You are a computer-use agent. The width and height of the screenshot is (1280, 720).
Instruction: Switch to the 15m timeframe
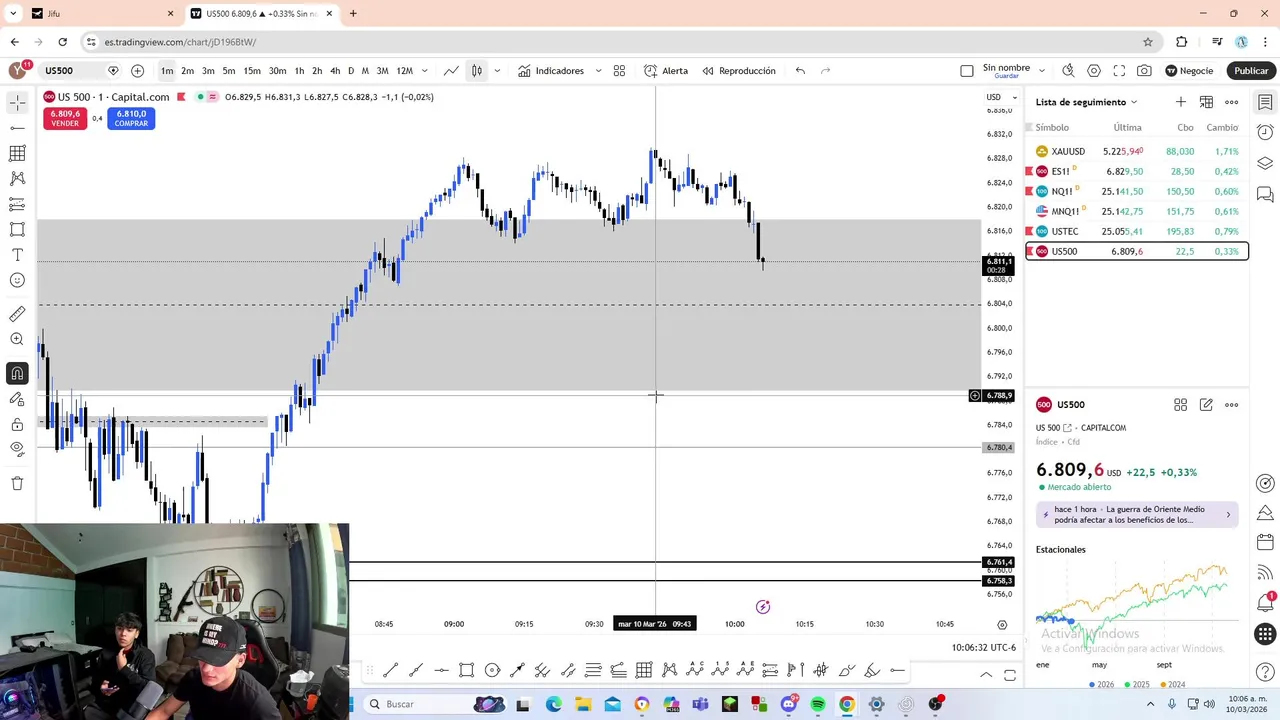(252, 71)
